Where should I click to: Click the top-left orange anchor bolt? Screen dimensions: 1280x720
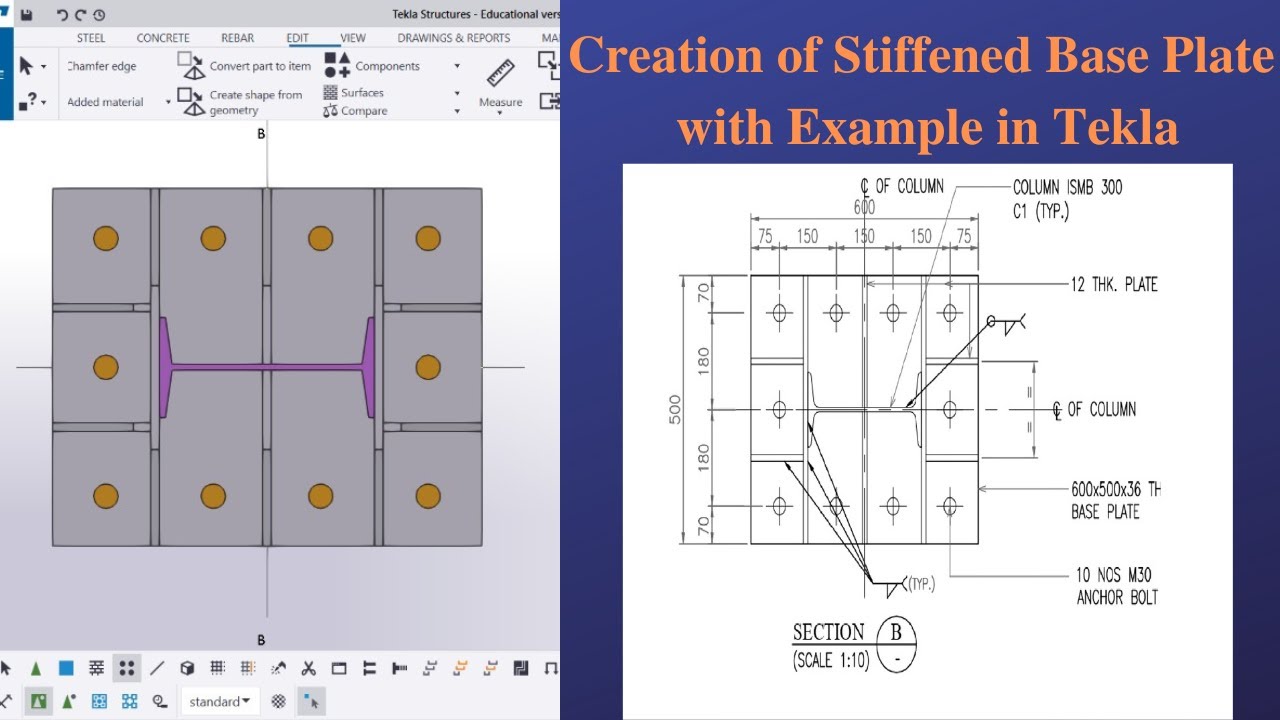(105, 238)
